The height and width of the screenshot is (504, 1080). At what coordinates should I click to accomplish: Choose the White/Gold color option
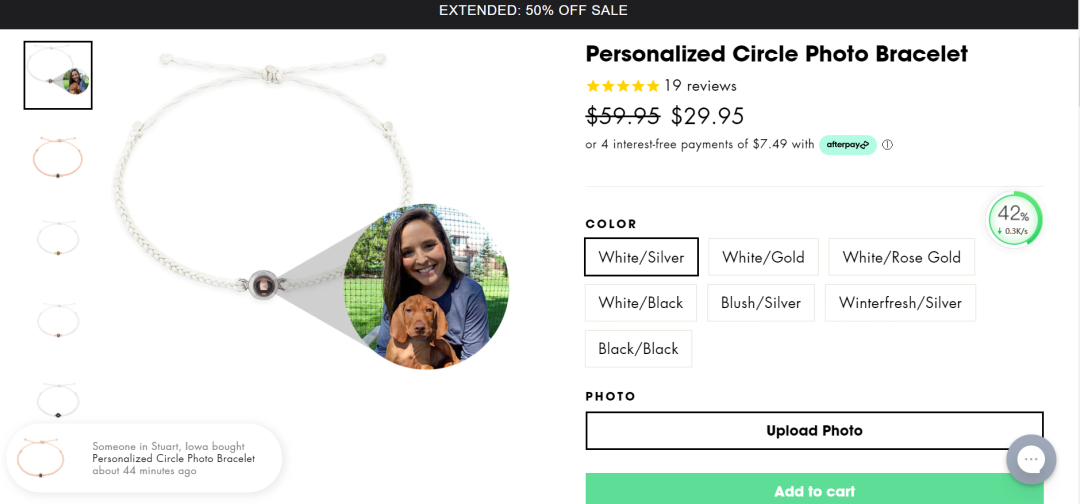(x=763, y=257)
